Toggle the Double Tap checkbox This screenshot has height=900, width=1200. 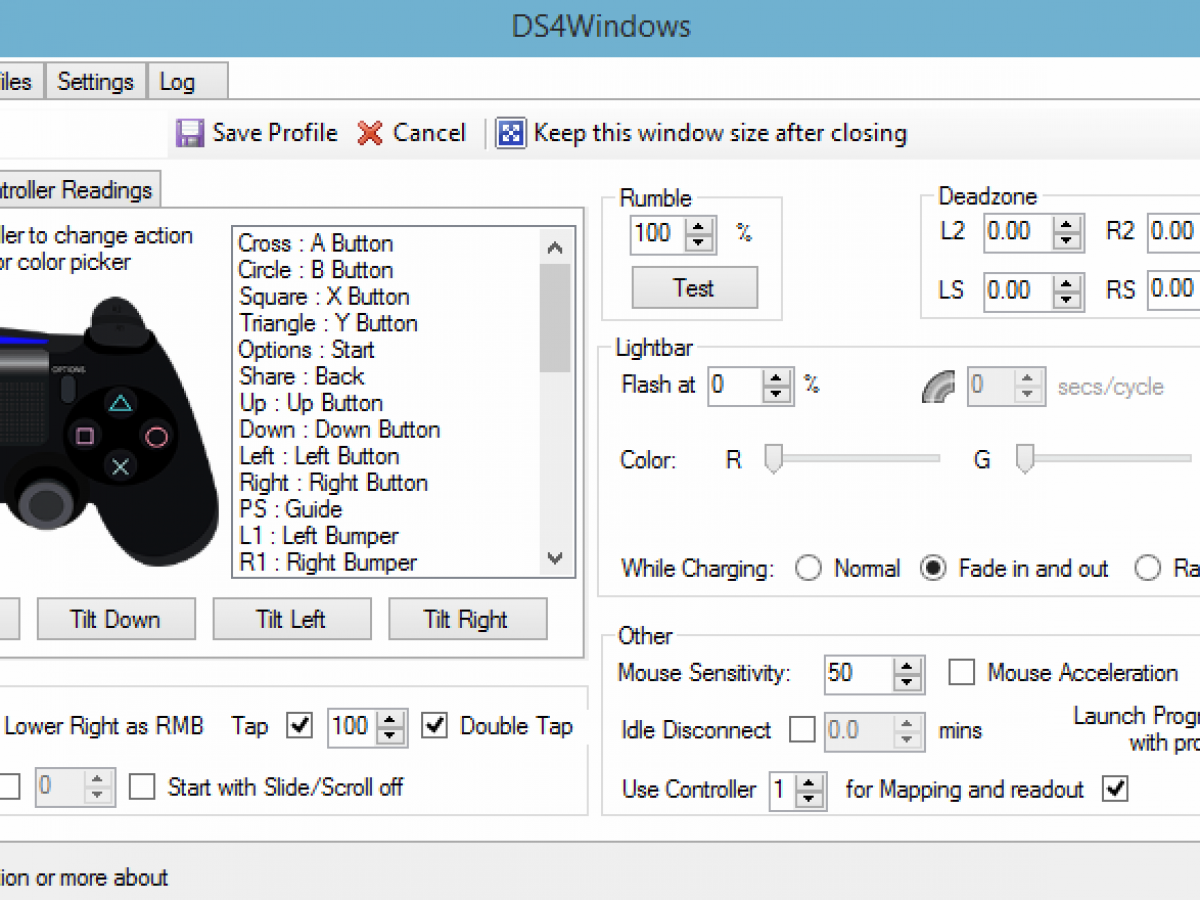434,726
